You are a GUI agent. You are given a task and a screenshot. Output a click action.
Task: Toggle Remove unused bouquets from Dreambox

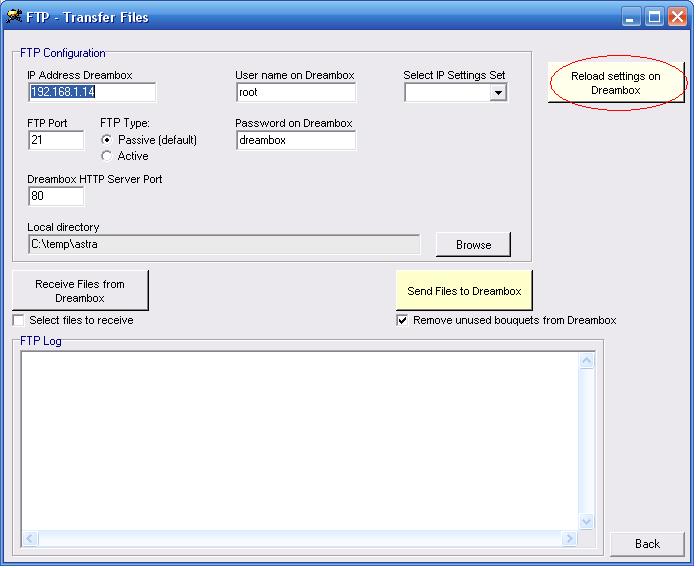click(x=402, y=320)
